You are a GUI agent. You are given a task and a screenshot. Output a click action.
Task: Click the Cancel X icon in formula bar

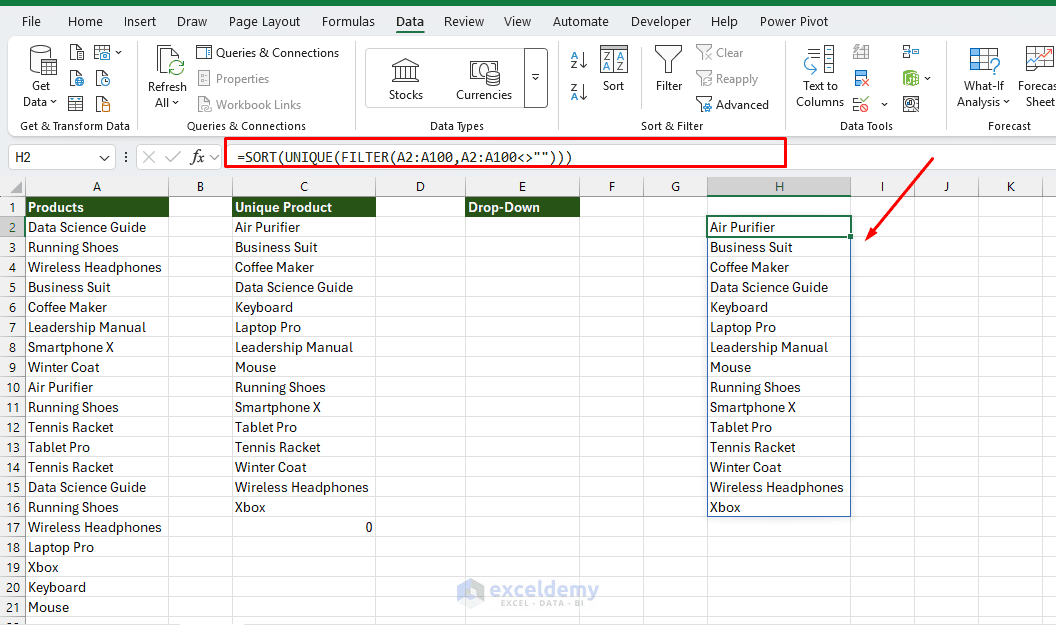[150, 157]
